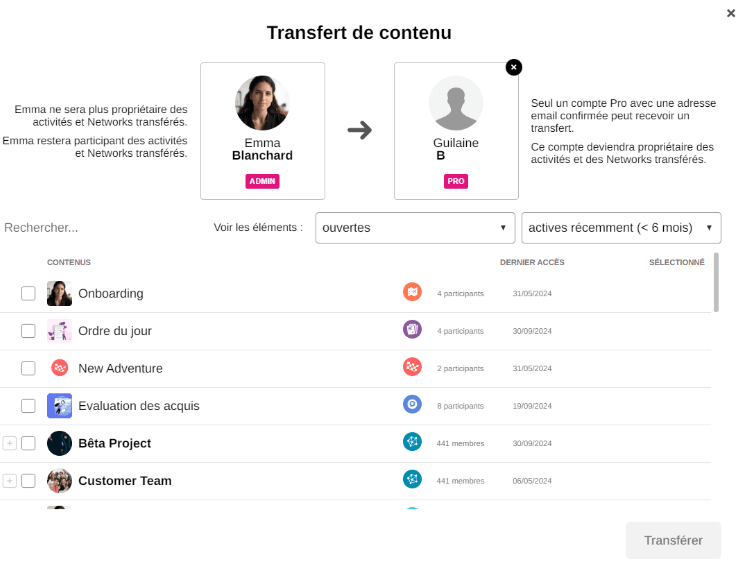The width and height of the screenshot is (745, 567).
Task: Click Emma Blanchard's profile photo
Action: 262,103
